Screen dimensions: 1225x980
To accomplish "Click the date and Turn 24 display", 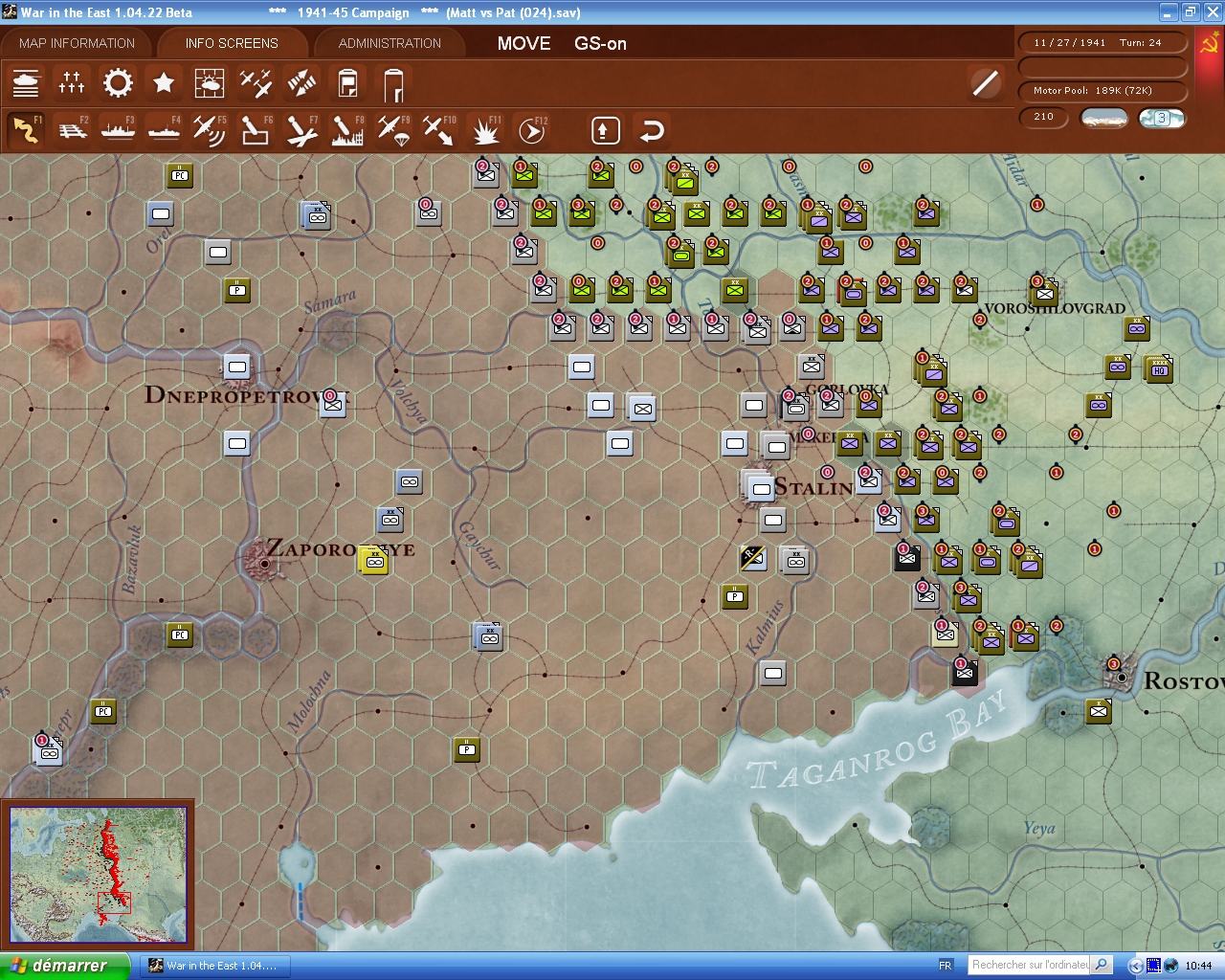I will (x=1102, y=42).
